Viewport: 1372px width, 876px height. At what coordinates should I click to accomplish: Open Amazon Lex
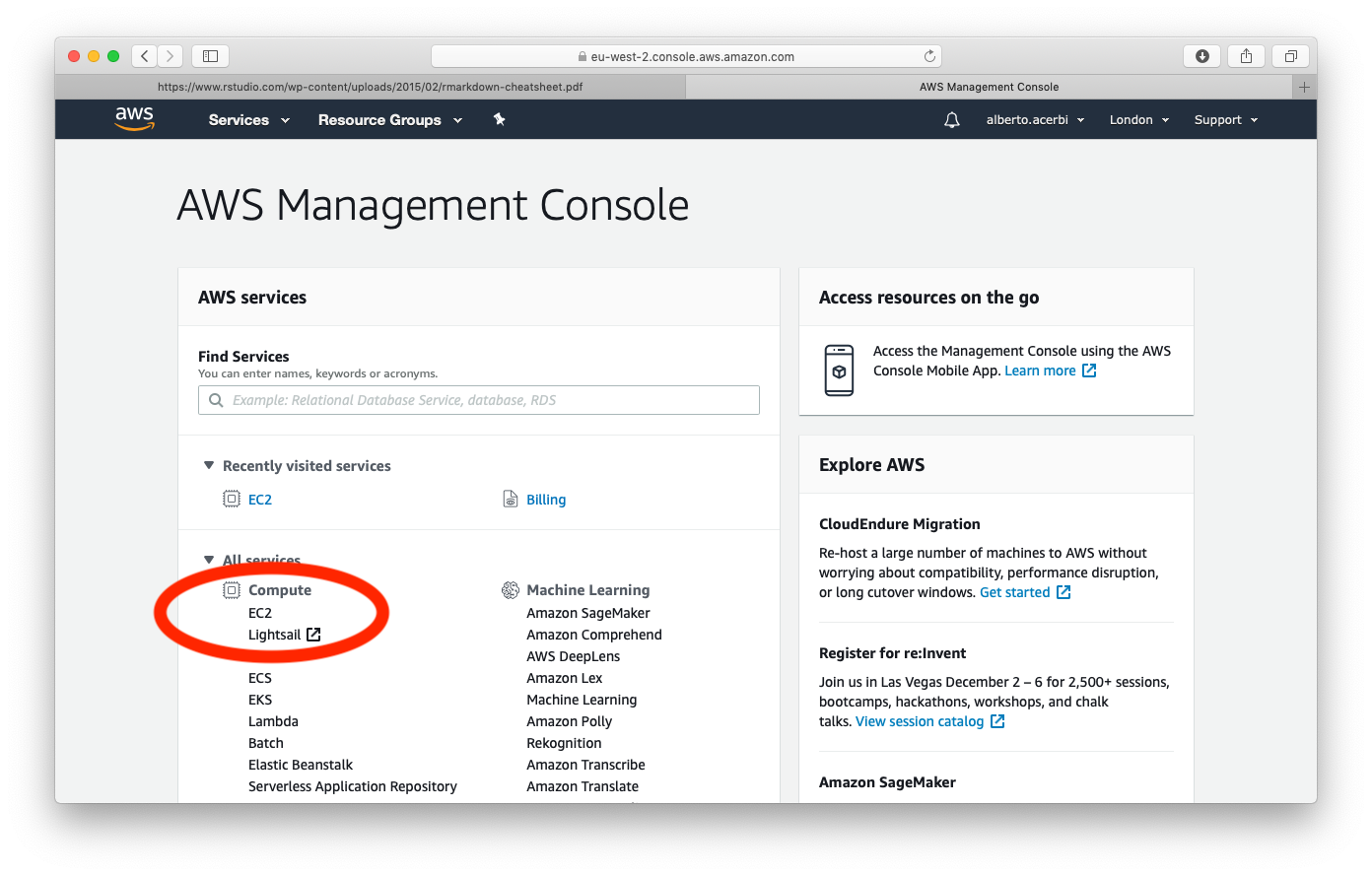(x=565, y=678)
